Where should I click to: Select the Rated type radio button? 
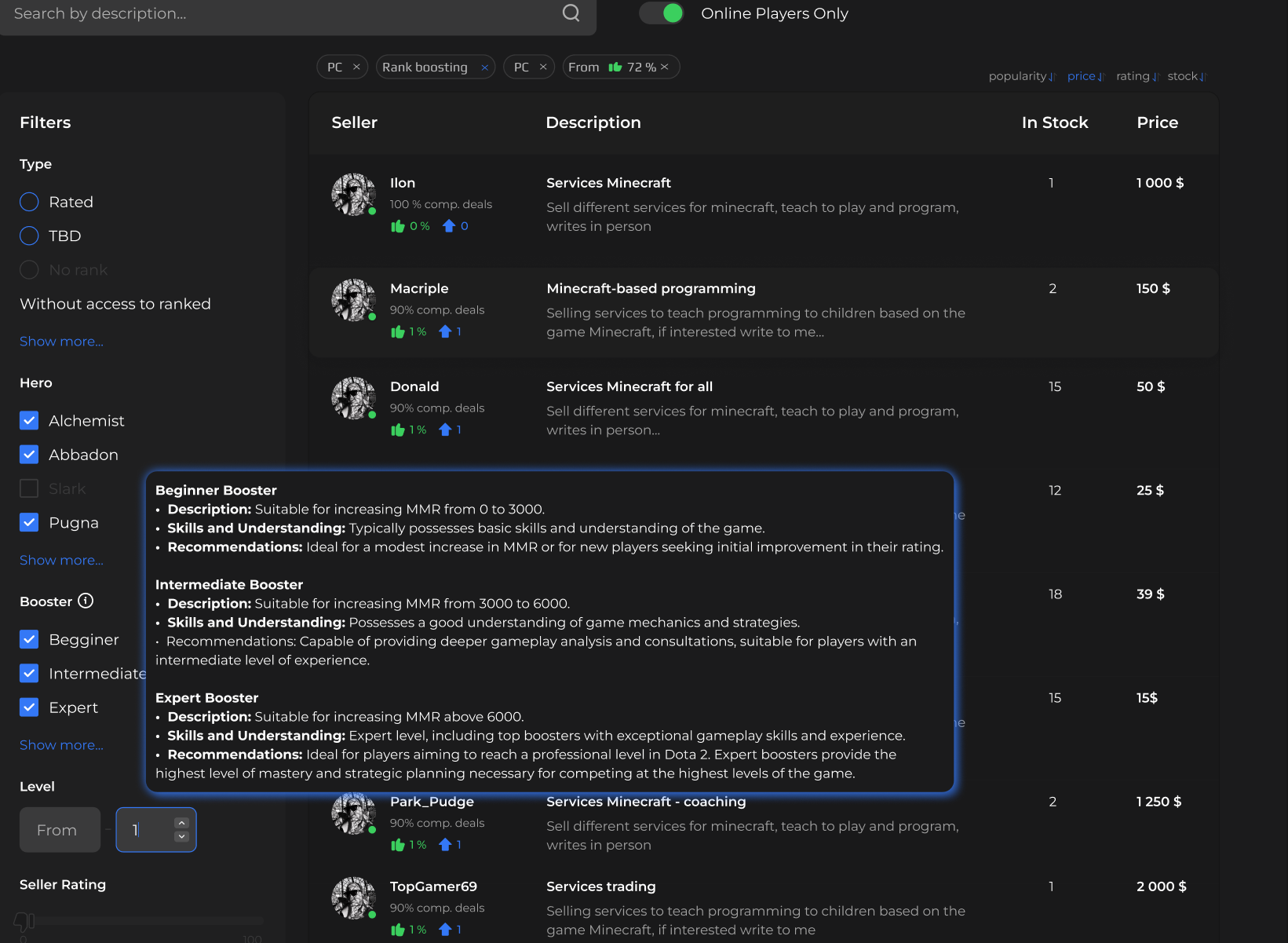[29, 202]
